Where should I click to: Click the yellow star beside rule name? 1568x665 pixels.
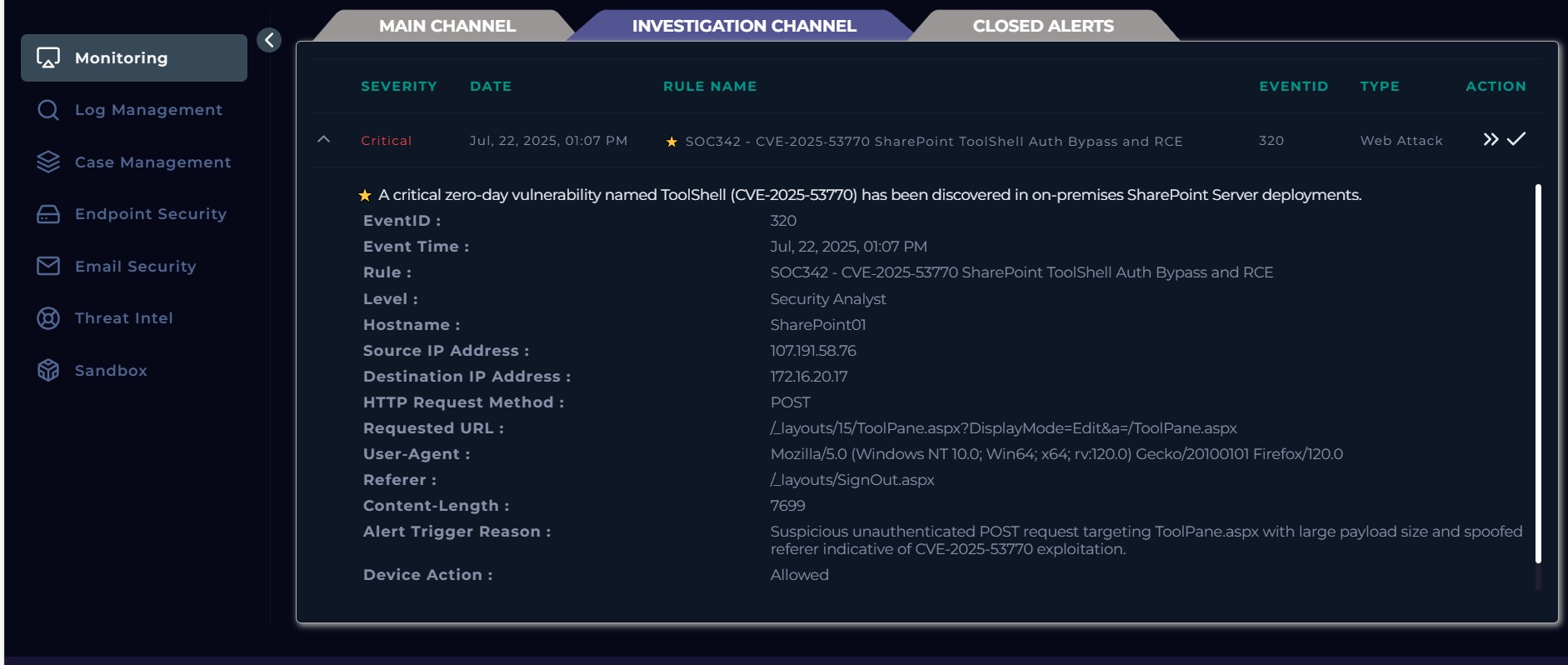coord(672,142)
